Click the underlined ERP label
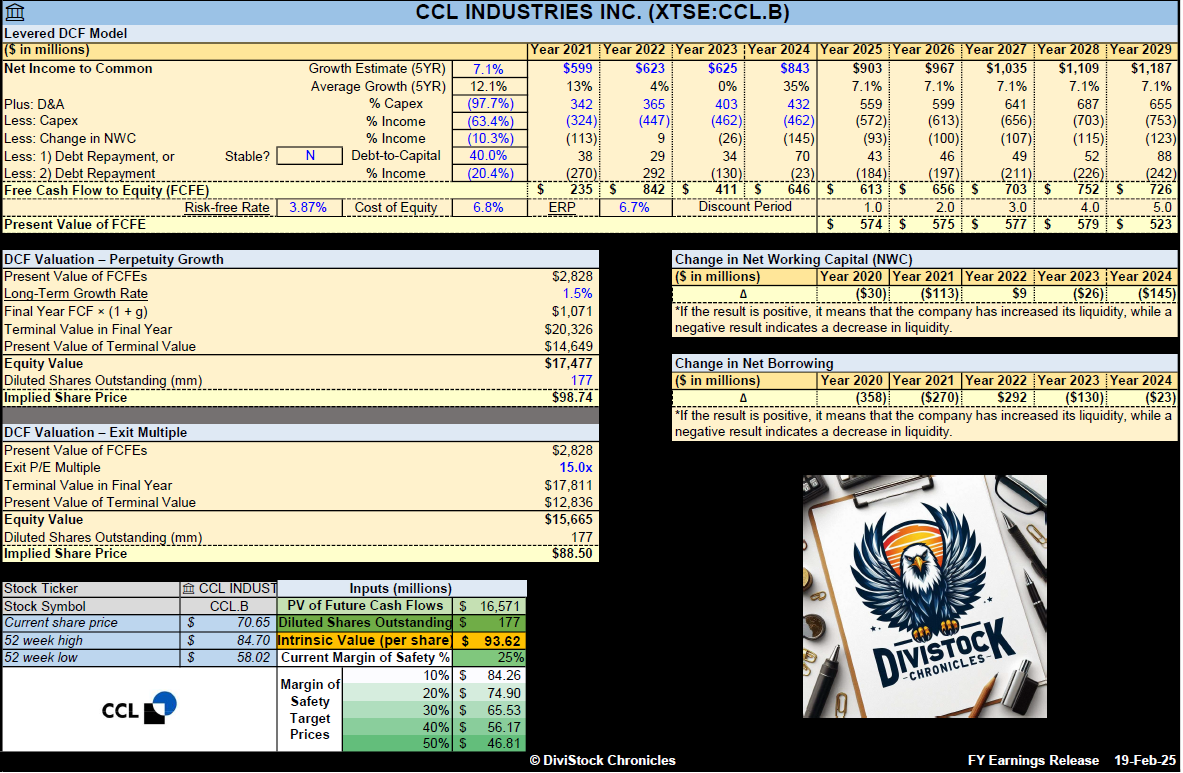The width and height of the screenshot is (1183, 773). click(x=562, y=207)
